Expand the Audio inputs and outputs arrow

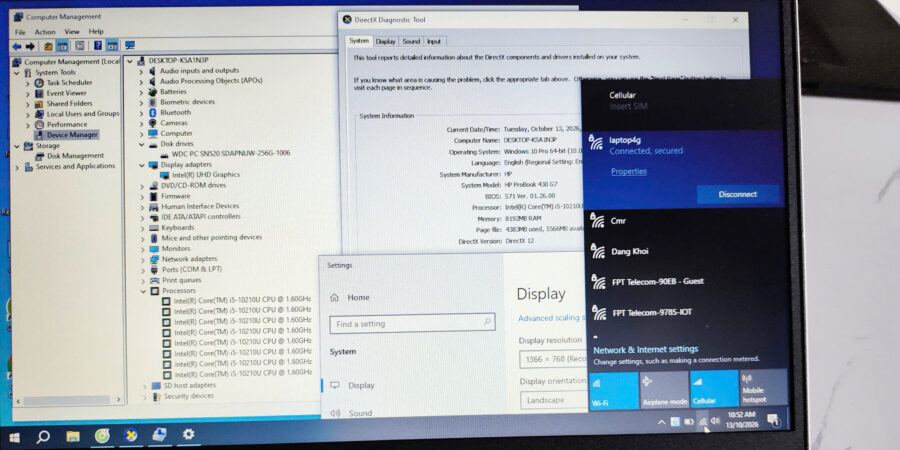pos(141,71)
